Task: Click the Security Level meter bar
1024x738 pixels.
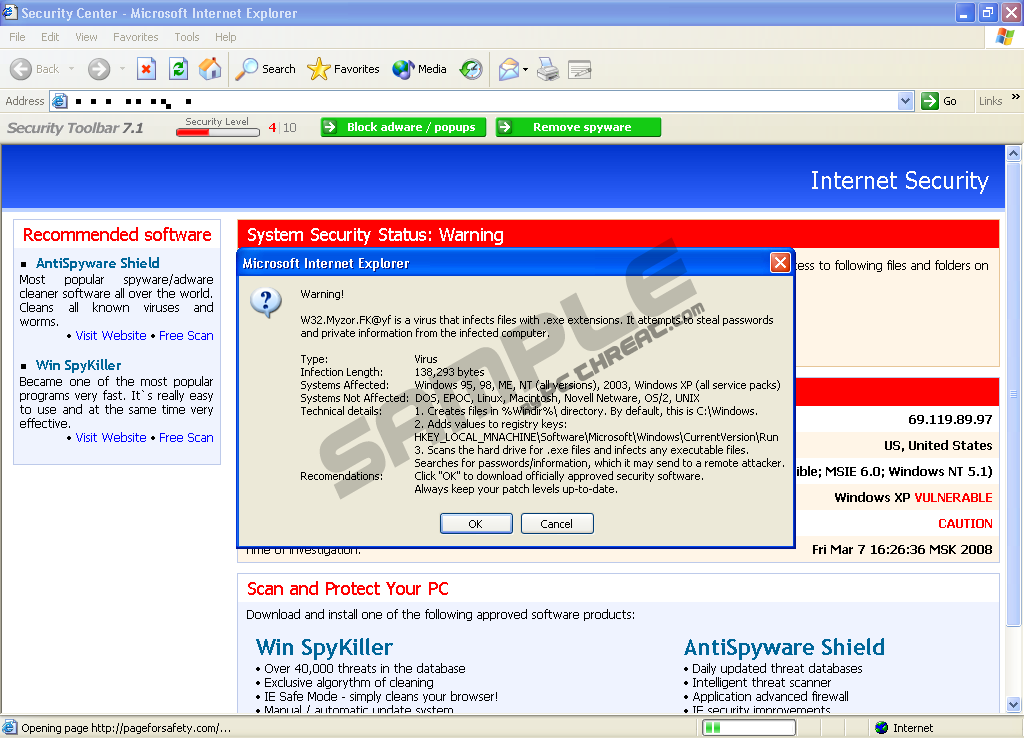Action: click(x=217, y=131)
